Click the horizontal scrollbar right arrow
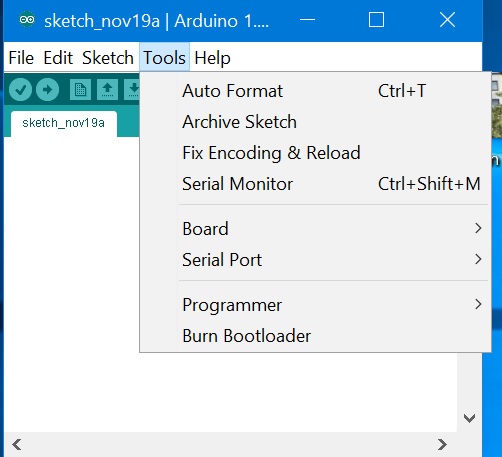 (442, 444)
